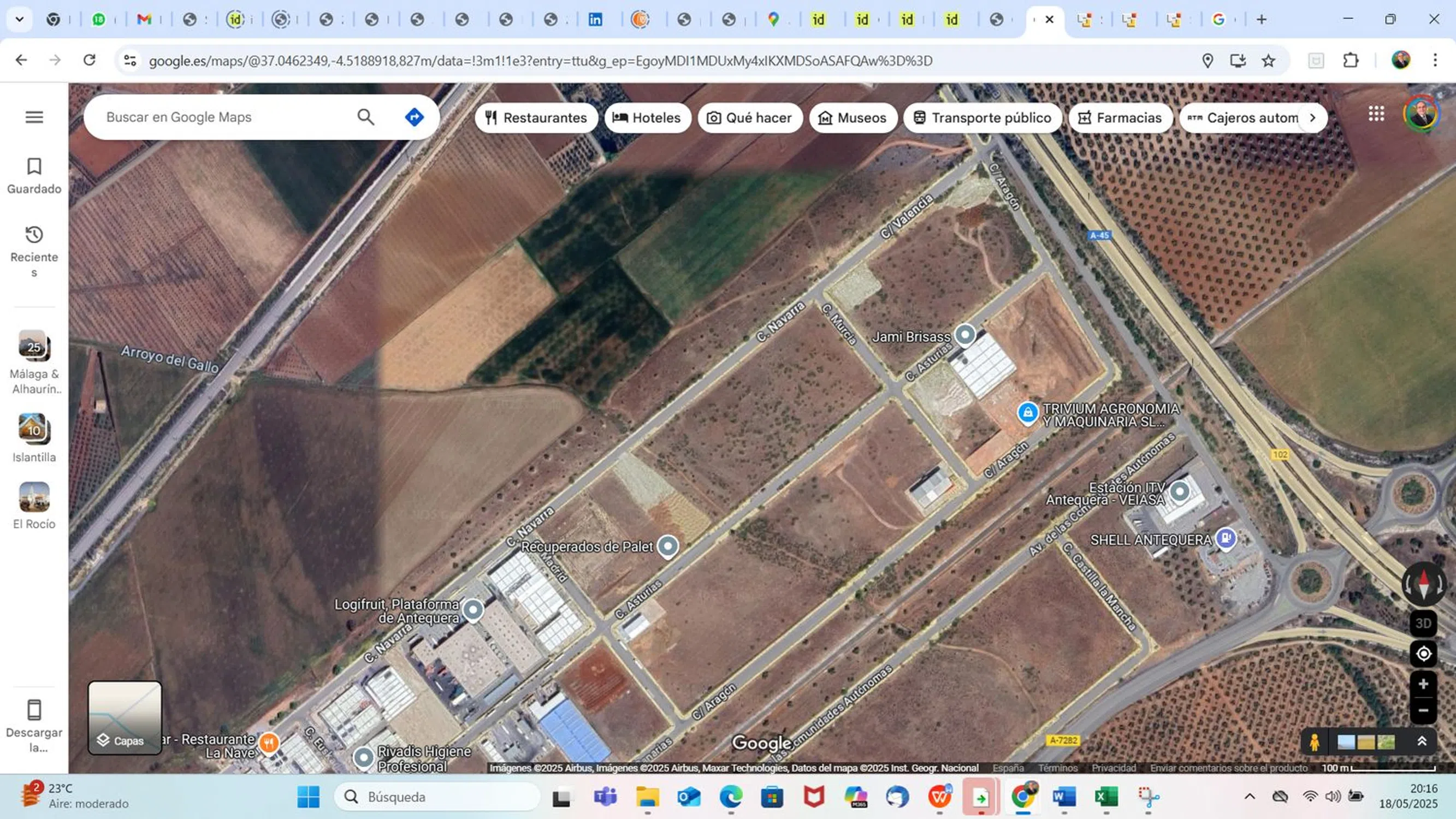Select the Farmacias category chip
Image resolution: width=1456 pixels, height=819 pixels.
pos(1120,117)
